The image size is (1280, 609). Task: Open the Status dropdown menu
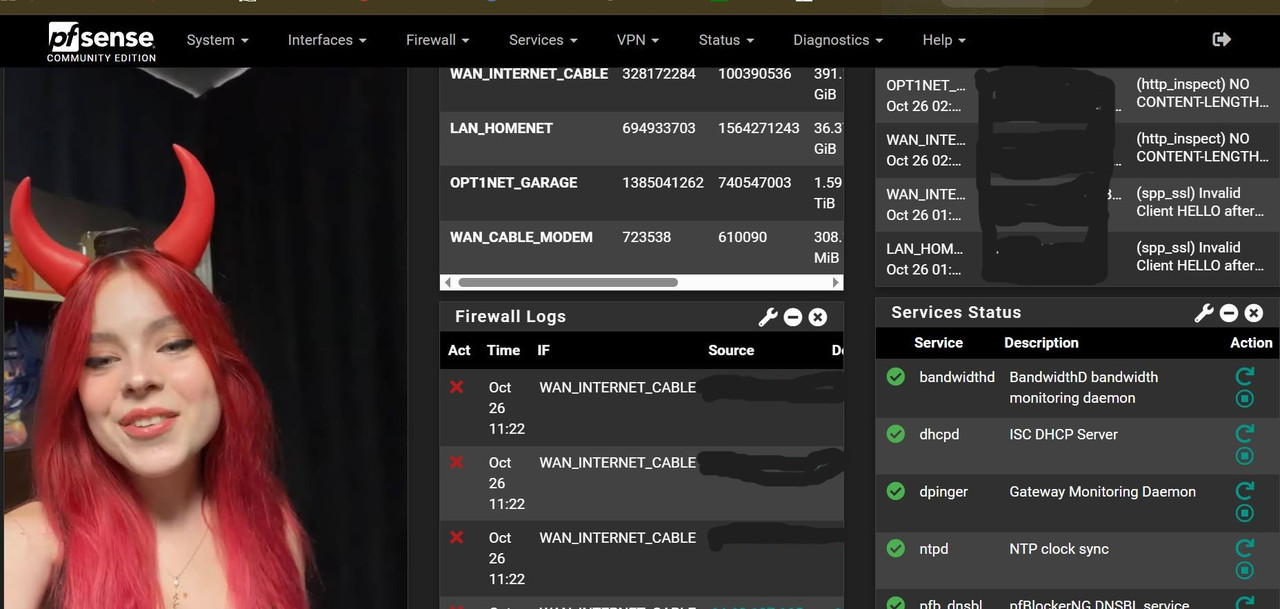click(x=726, y=40)
